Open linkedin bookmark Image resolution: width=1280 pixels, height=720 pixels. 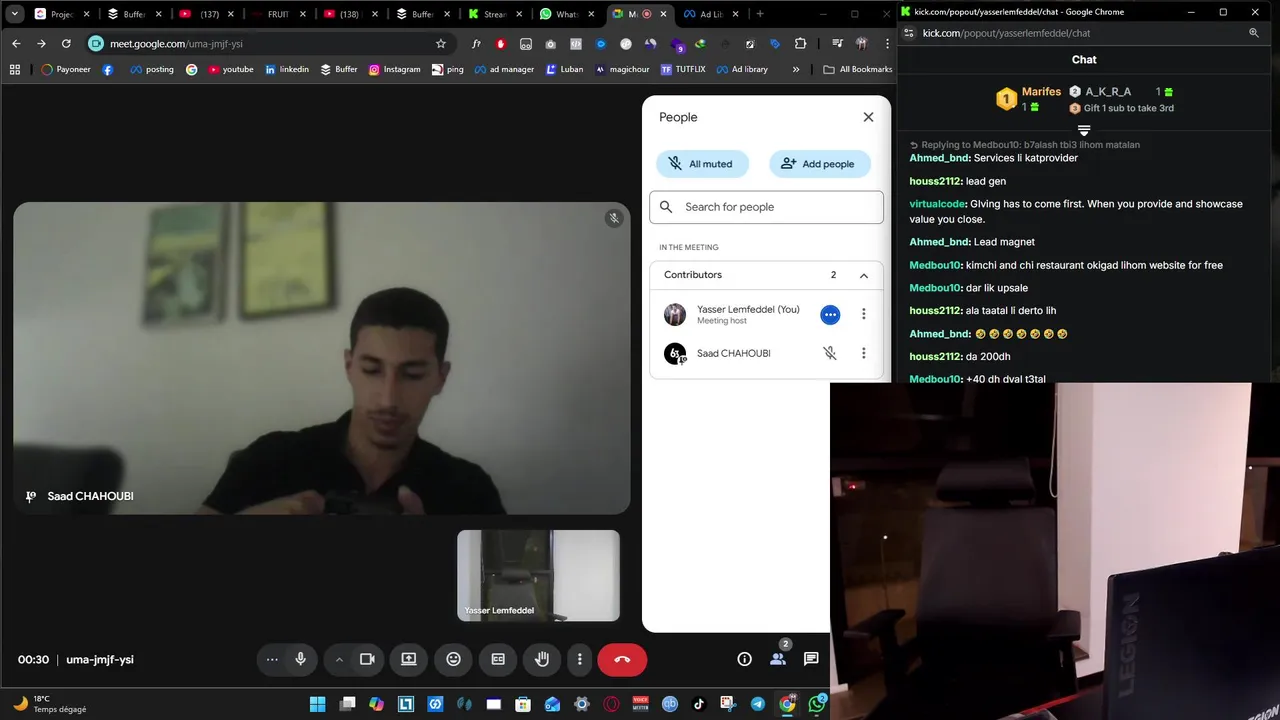287,70
